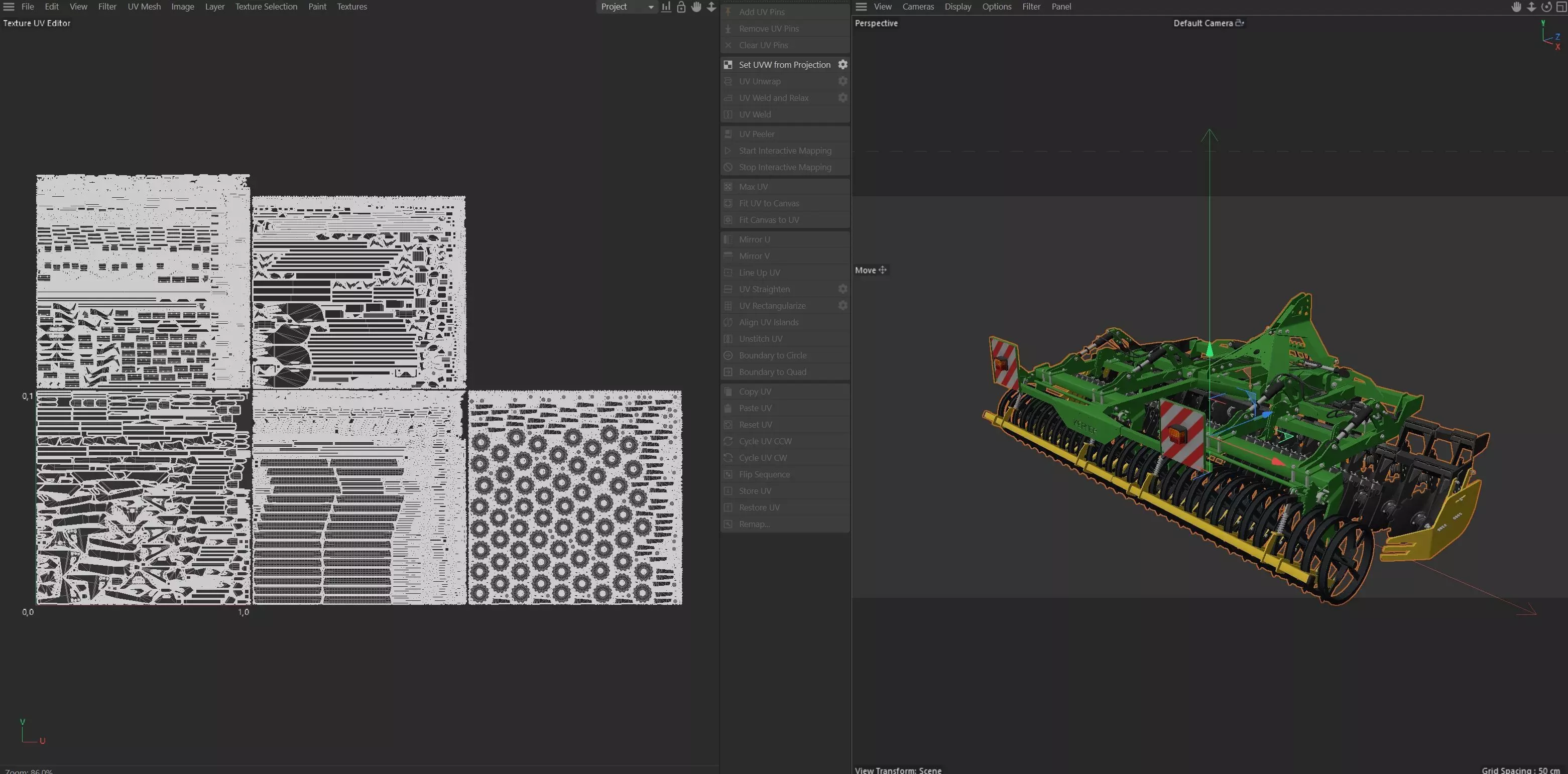This screenshot has height=774, width=1568.
Task: Click the green Y-axis arrow handle on the model
Action: click(1209, 350)
